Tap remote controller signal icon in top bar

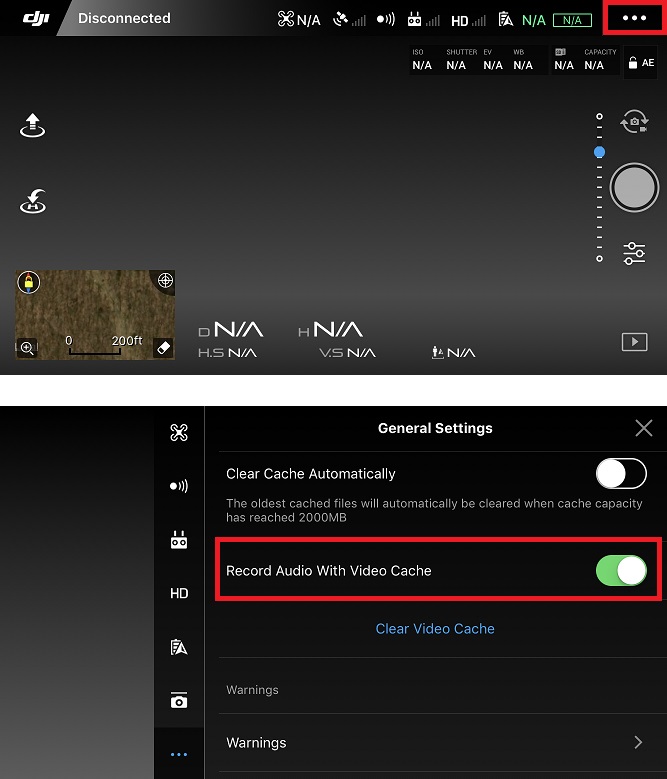423,19
